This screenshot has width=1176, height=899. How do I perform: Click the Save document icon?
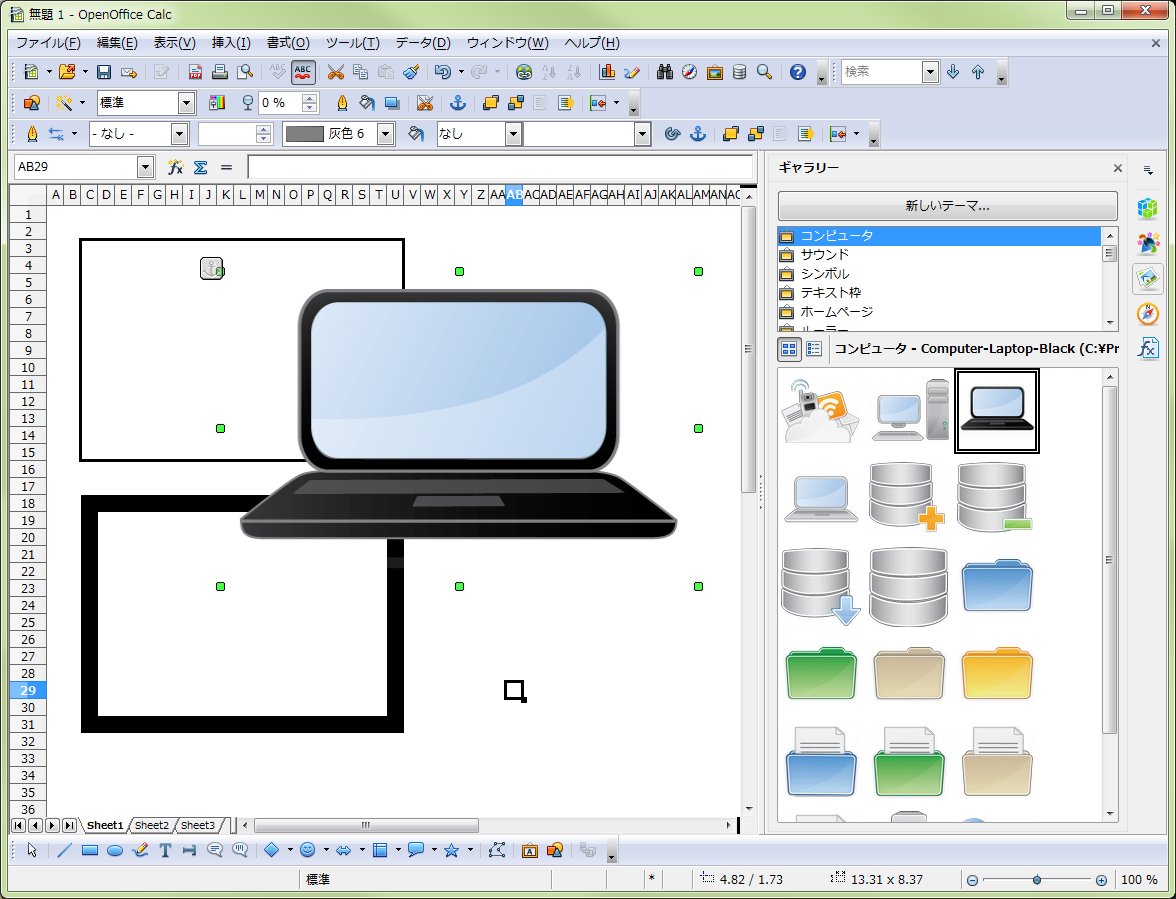[104, 72]
